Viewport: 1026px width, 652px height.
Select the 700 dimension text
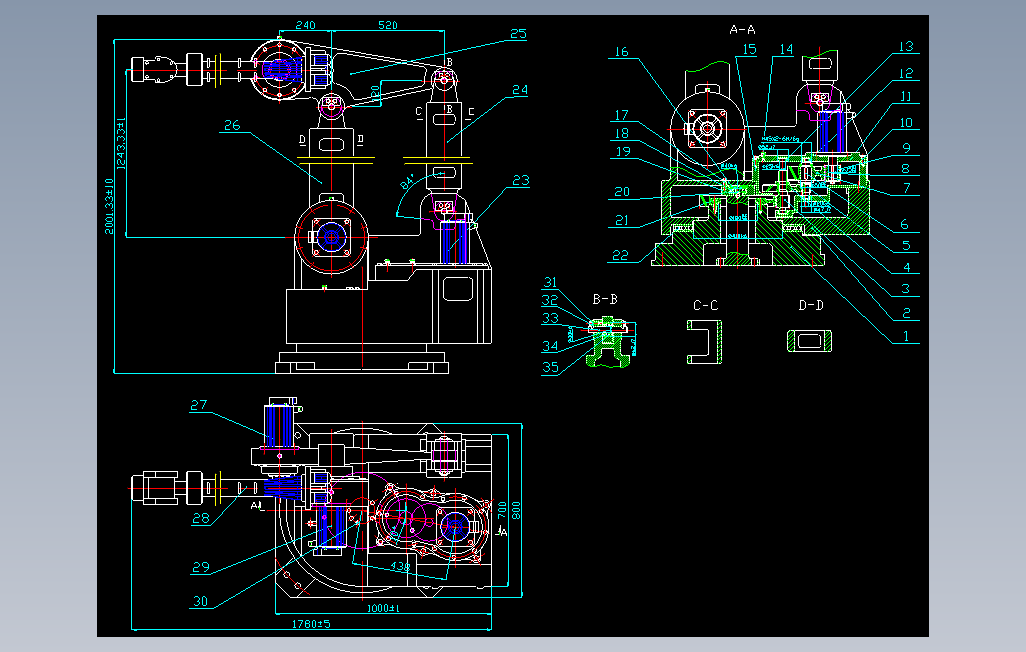[502, 510]
